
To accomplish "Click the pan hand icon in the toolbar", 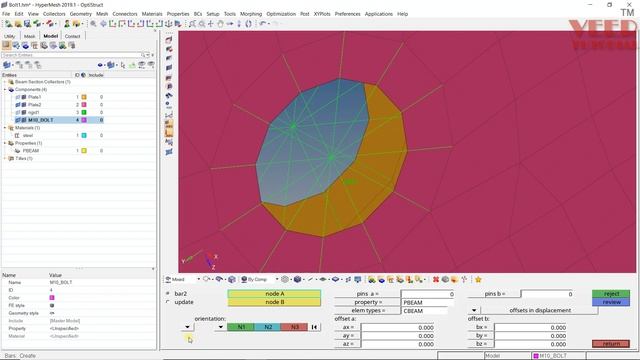I will coord(220,24).
